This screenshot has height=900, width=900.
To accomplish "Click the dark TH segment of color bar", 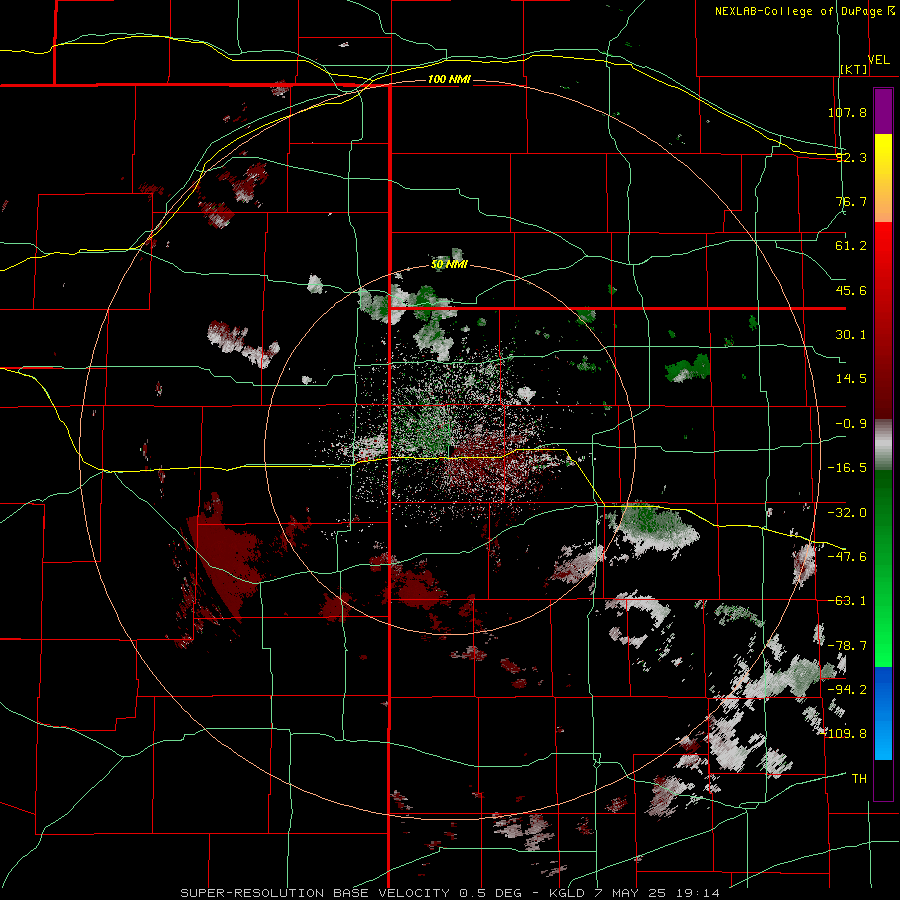I will pos(883,780).
